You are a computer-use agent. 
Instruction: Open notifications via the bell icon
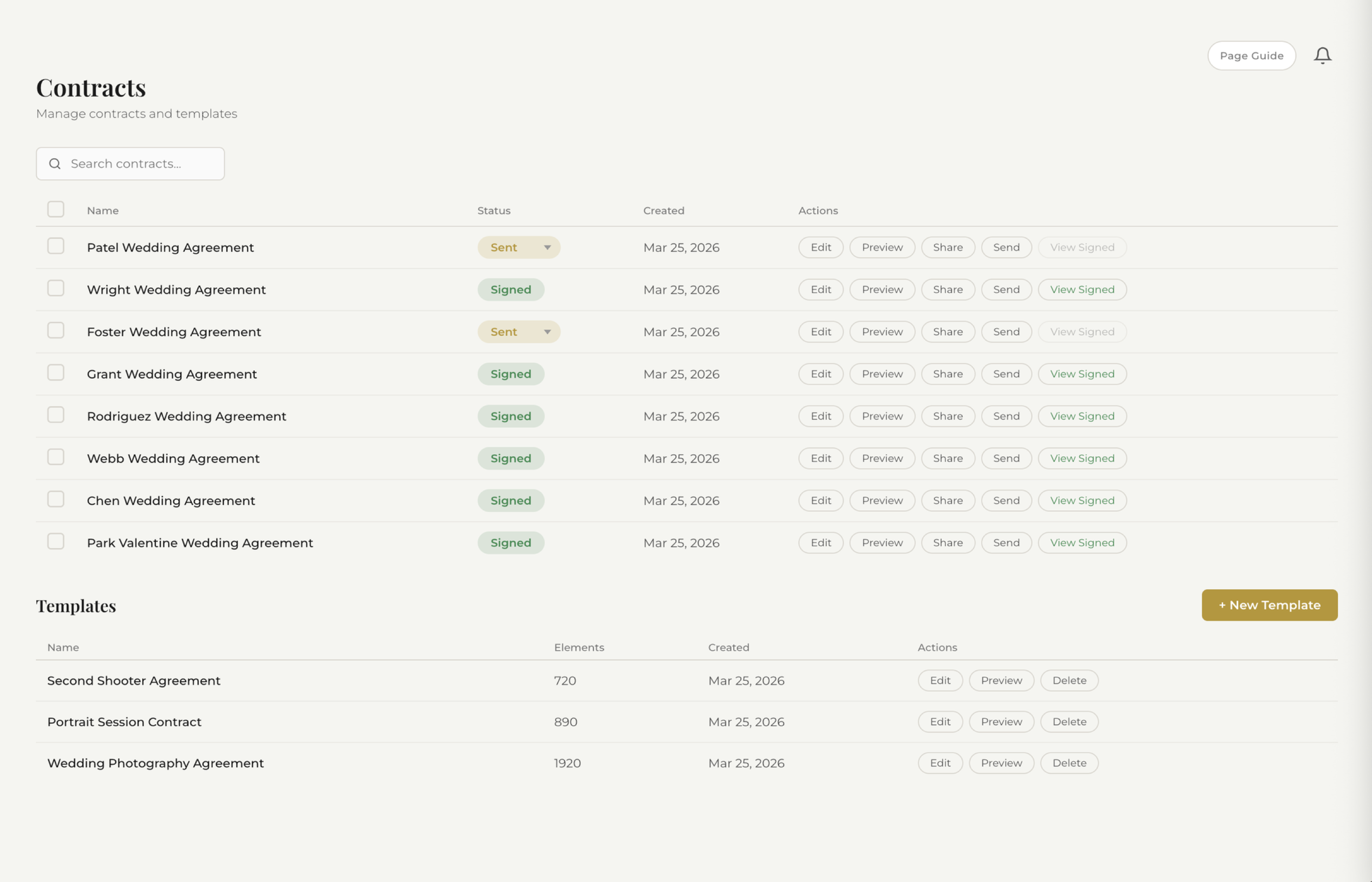(x=1323, y=55)
